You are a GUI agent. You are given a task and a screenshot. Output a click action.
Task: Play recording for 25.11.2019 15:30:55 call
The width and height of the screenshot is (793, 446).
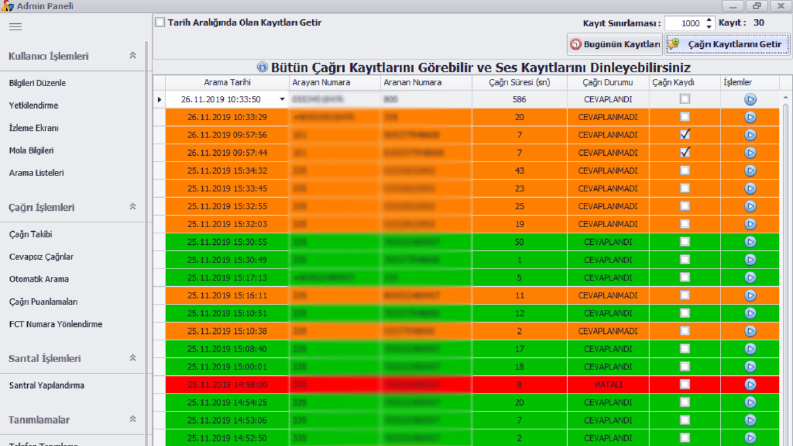pyautogui.click(x=750, y=242)
